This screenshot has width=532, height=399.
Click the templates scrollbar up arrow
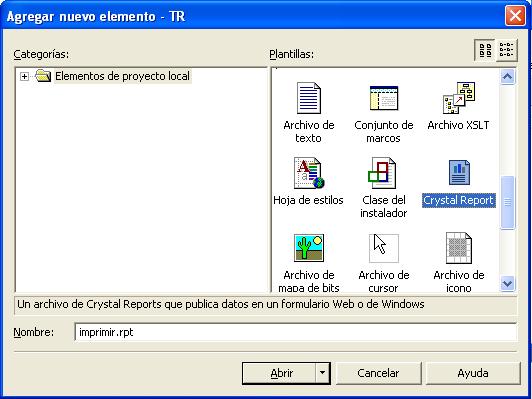tap(508, 76)
